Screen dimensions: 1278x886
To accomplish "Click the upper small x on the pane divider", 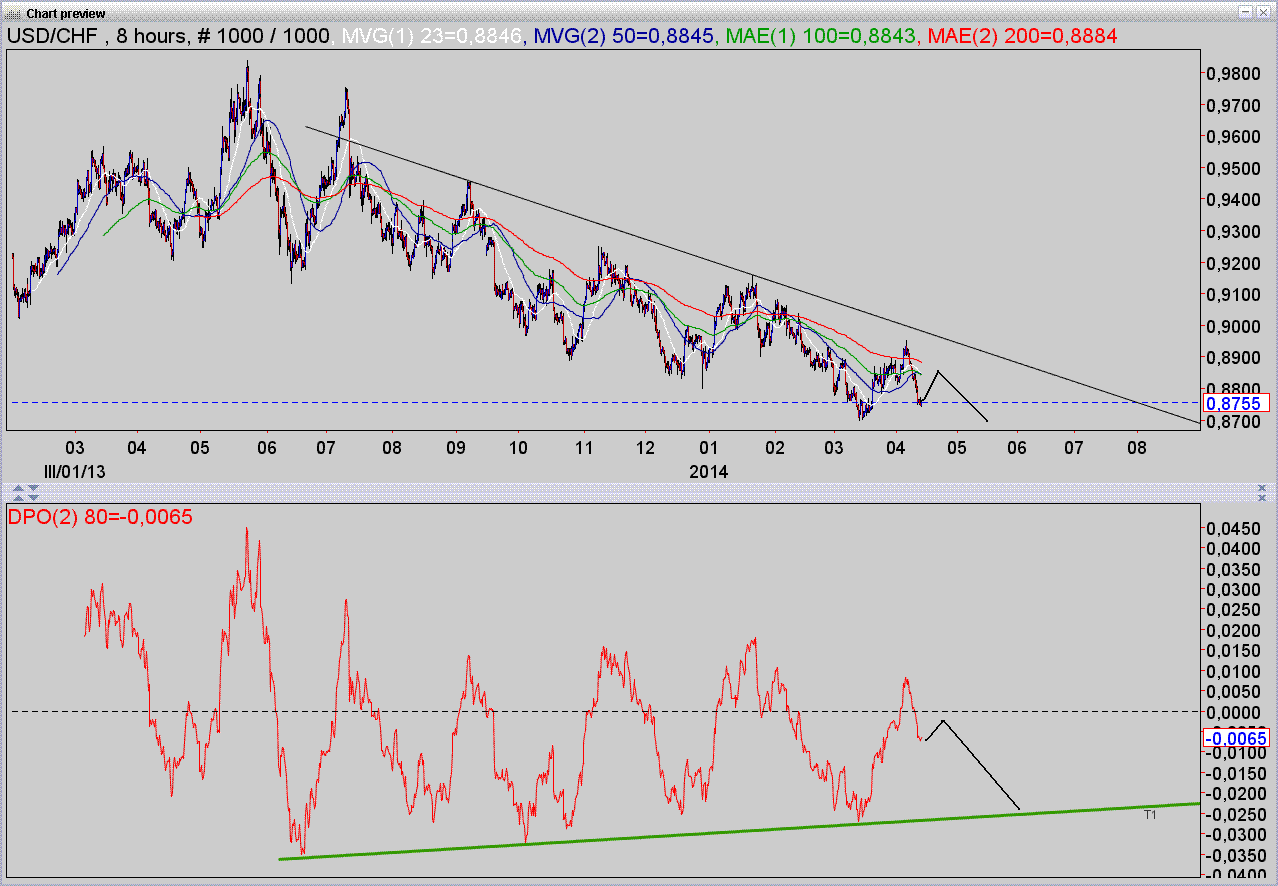I will tap(1262, 488).
